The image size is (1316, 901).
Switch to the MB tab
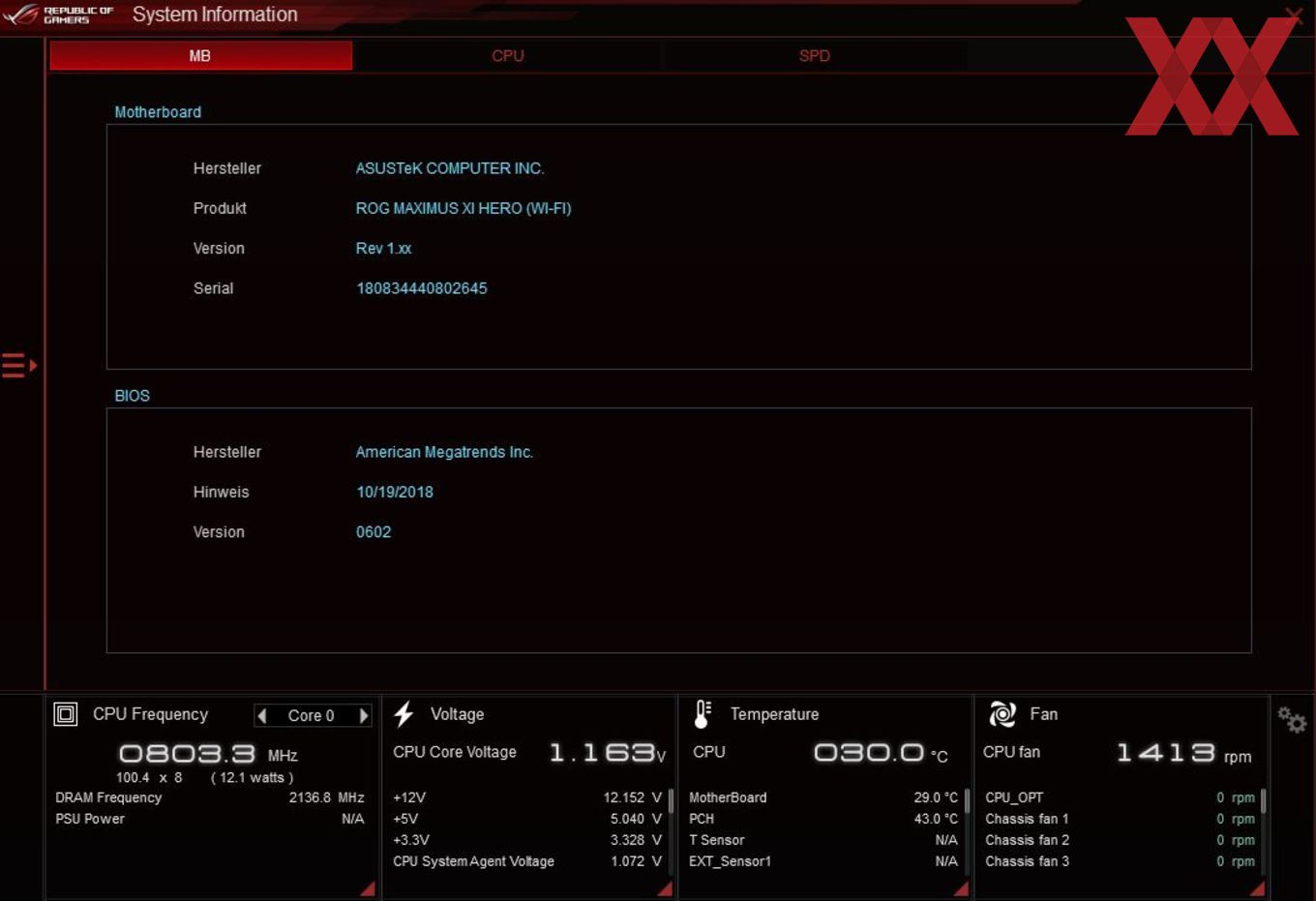click(200, 56)
